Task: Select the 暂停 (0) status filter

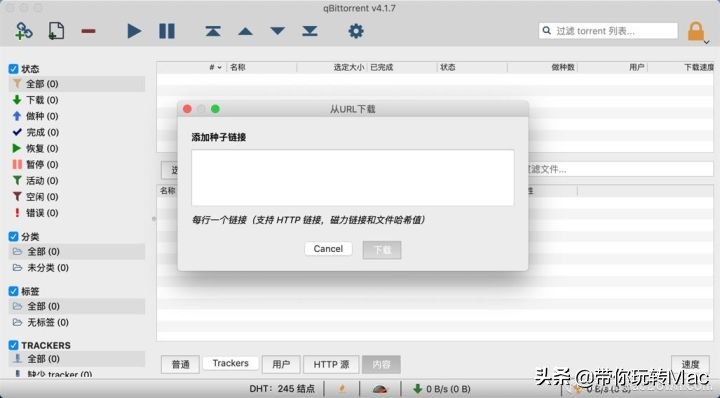Action: coord(77,164)
